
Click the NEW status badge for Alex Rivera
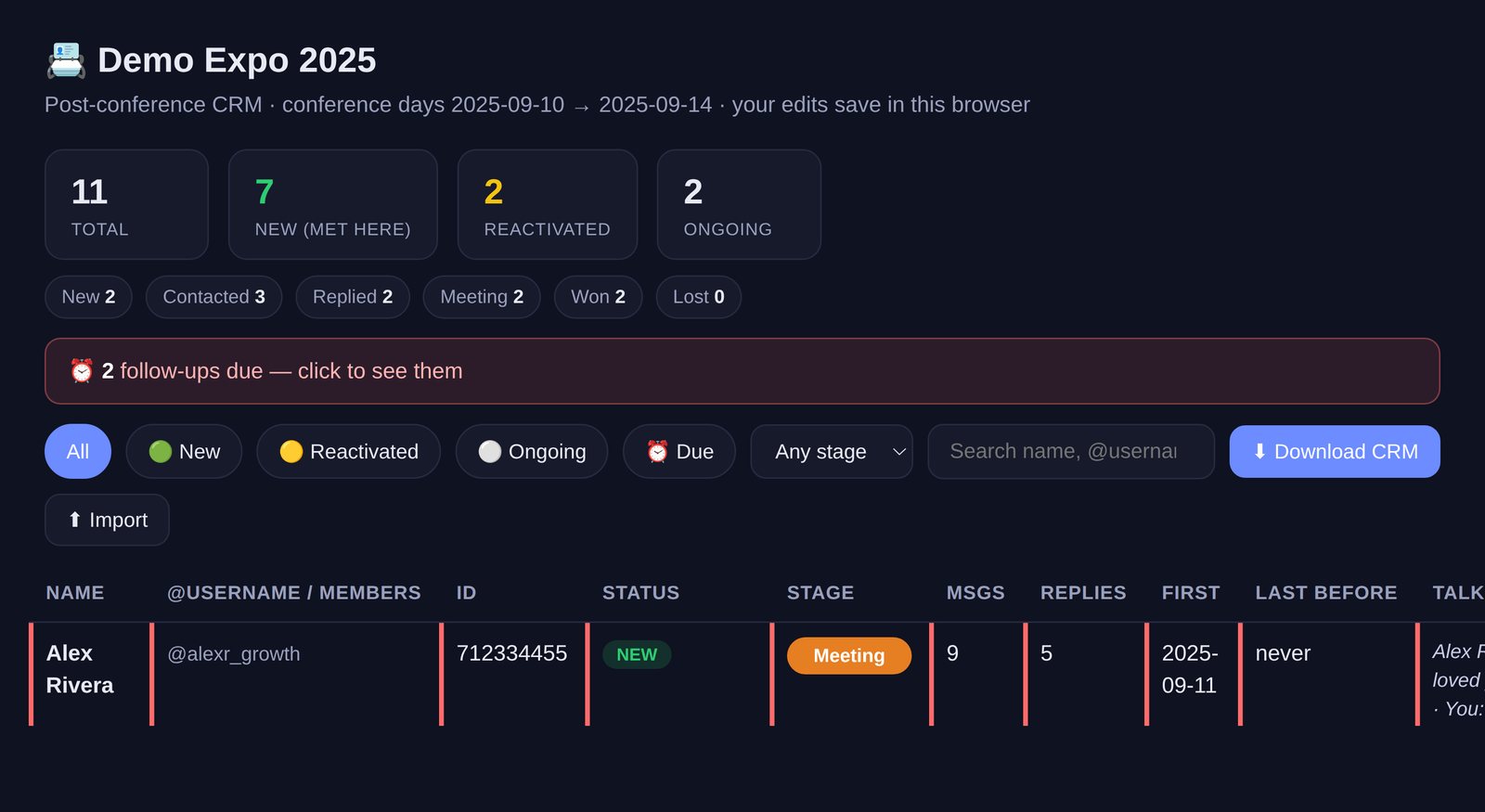click(637, 654)
